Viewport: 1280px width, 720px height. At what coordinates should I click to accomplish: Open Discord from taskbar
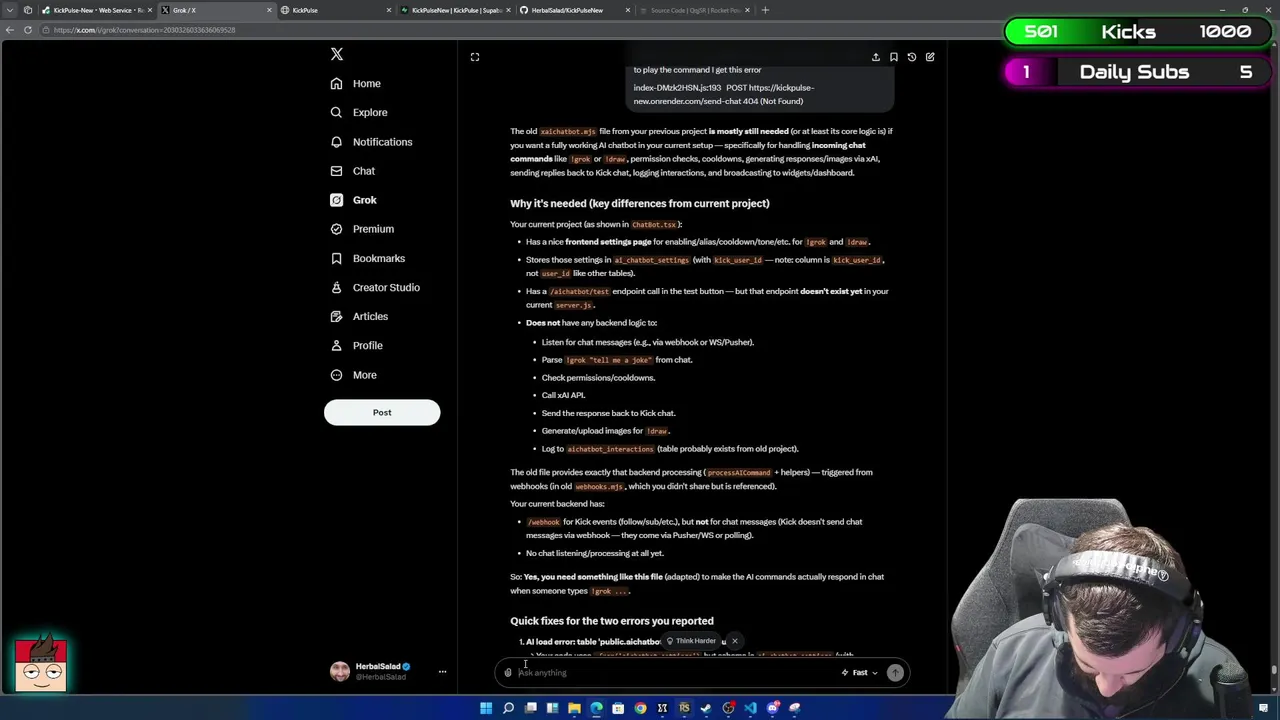coord(772,708)
